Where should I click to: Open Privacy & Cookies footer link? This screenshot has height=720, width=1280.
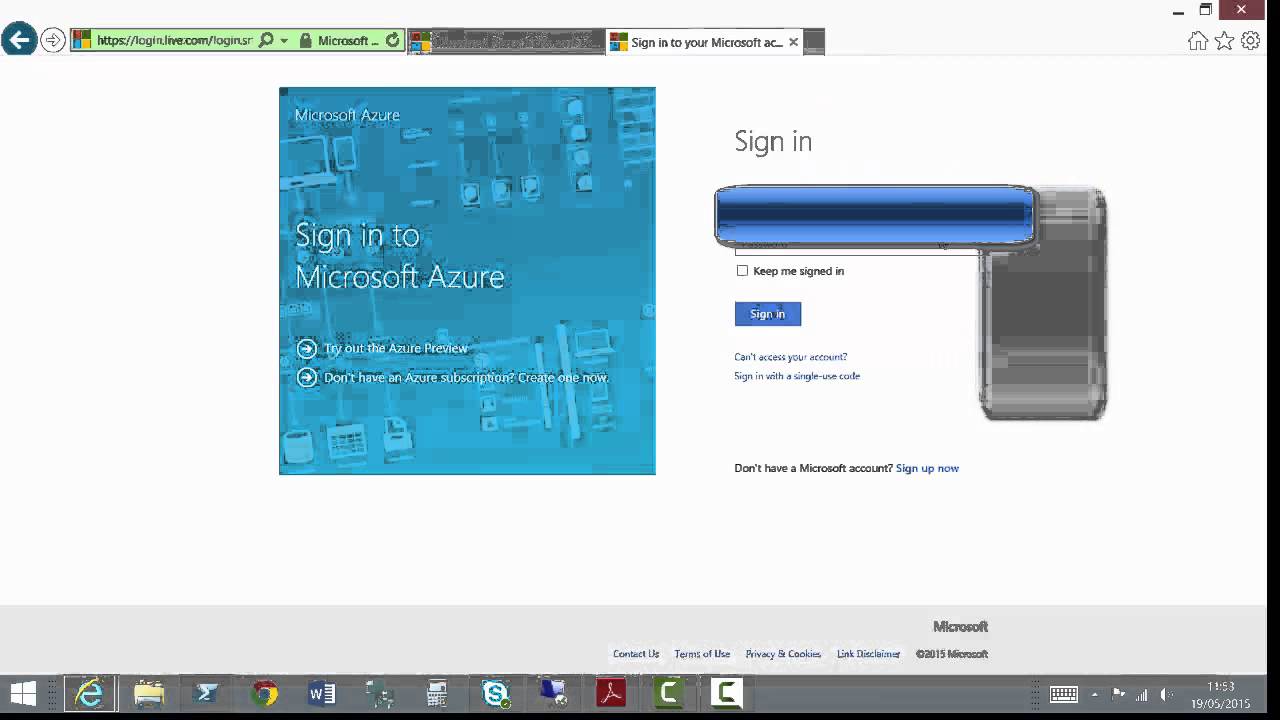[x=783, y=654]
